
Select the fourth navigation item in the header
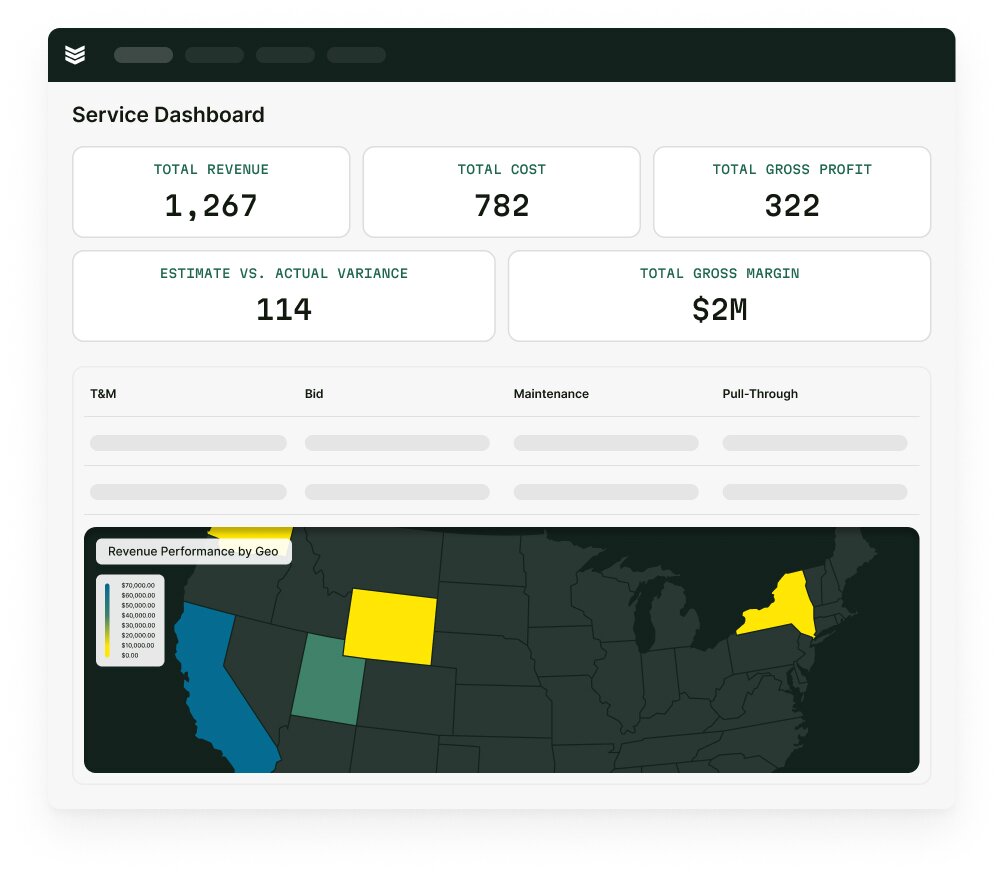click(x=356, y=55)
